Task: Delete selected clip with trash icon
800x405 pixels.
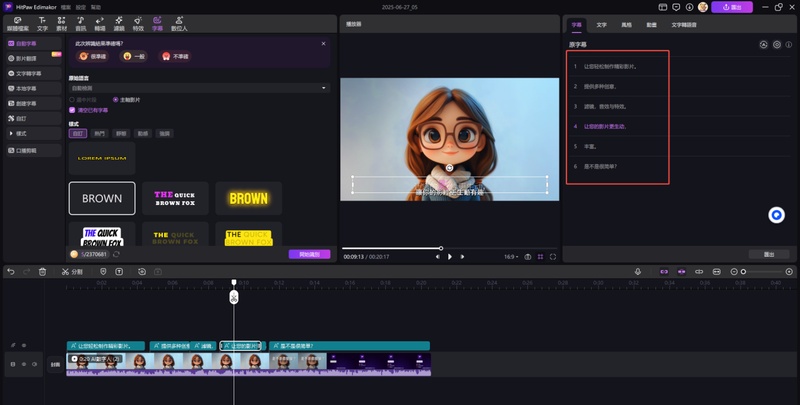Action: click(x=42, y=272)
